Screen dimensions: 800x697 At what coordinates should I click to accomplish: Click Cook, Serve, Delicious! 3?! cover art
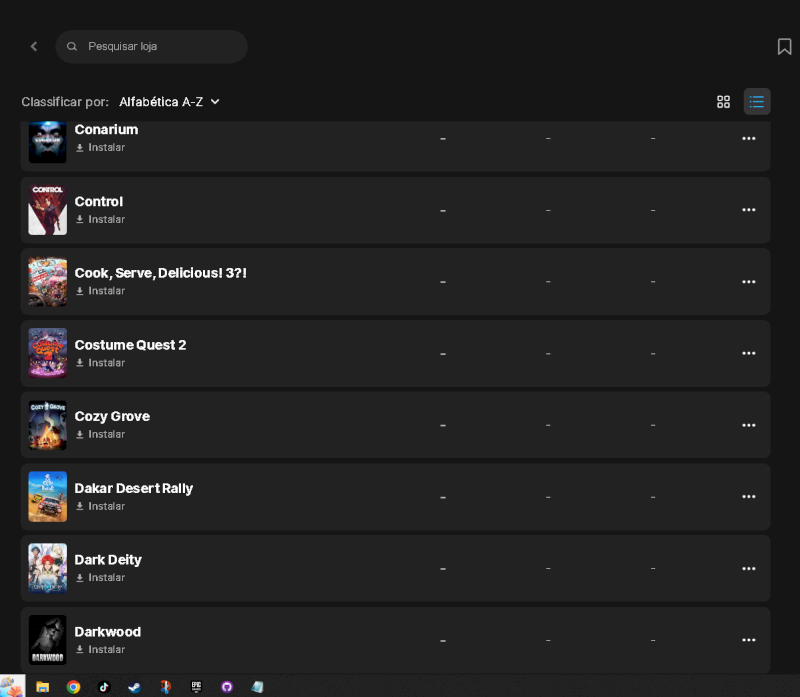[47, 282]
